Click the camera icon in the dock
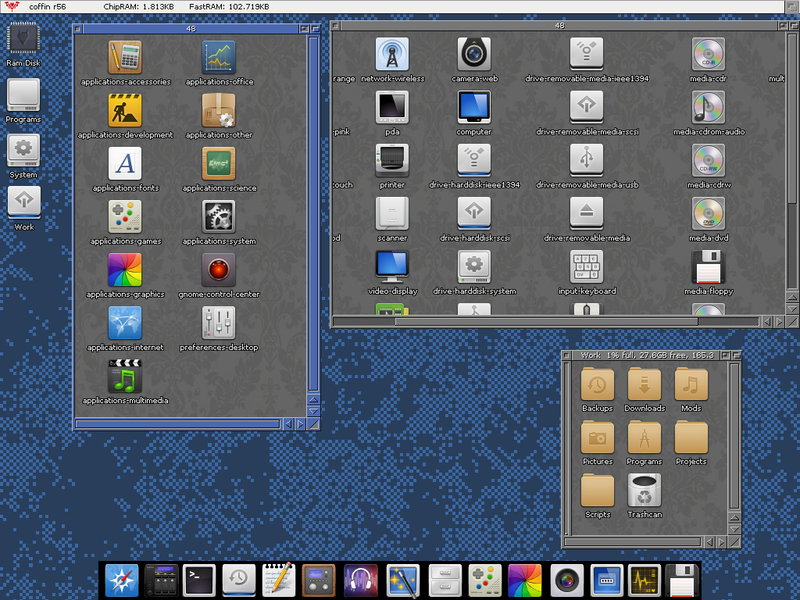This screenshot has height=600, width=800. coord(566,579)
